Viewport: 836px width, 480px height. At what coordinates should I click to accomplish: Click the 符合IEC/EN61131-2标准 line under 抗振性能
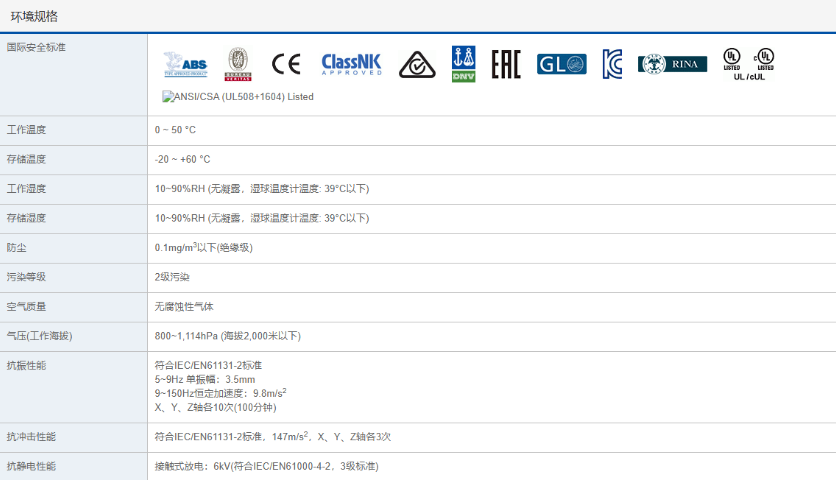[x=208, y=365]
